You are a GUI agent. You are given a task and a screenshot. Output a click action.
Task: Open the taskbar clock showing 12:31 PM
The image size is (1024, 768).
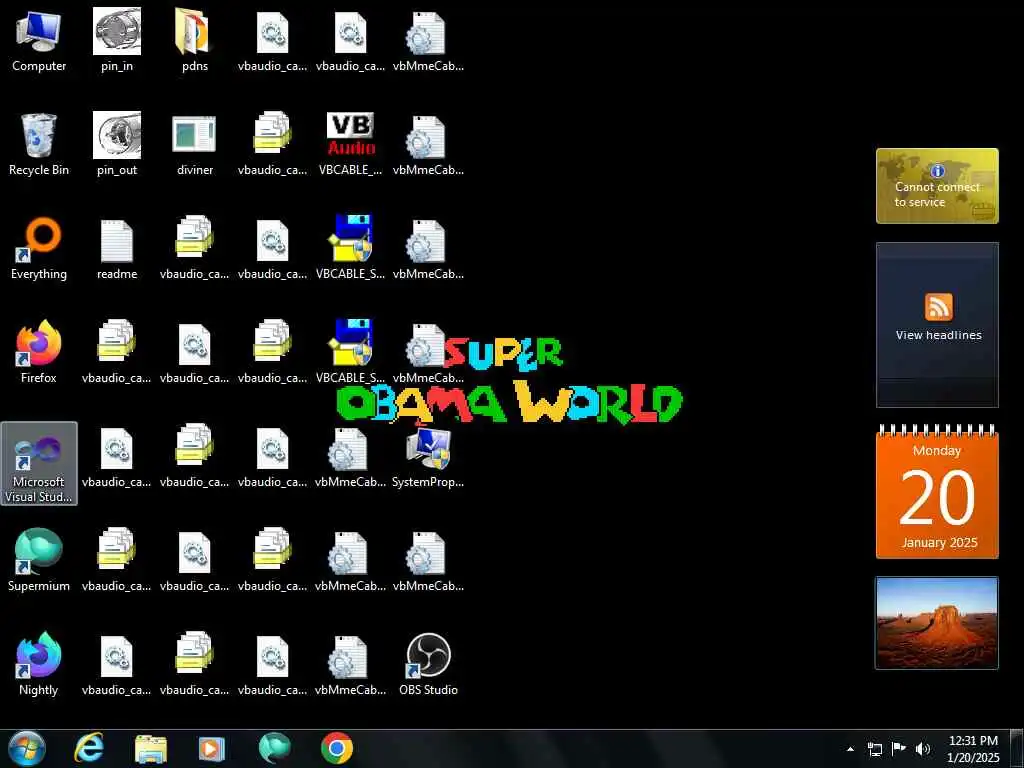tap(973, 749)
